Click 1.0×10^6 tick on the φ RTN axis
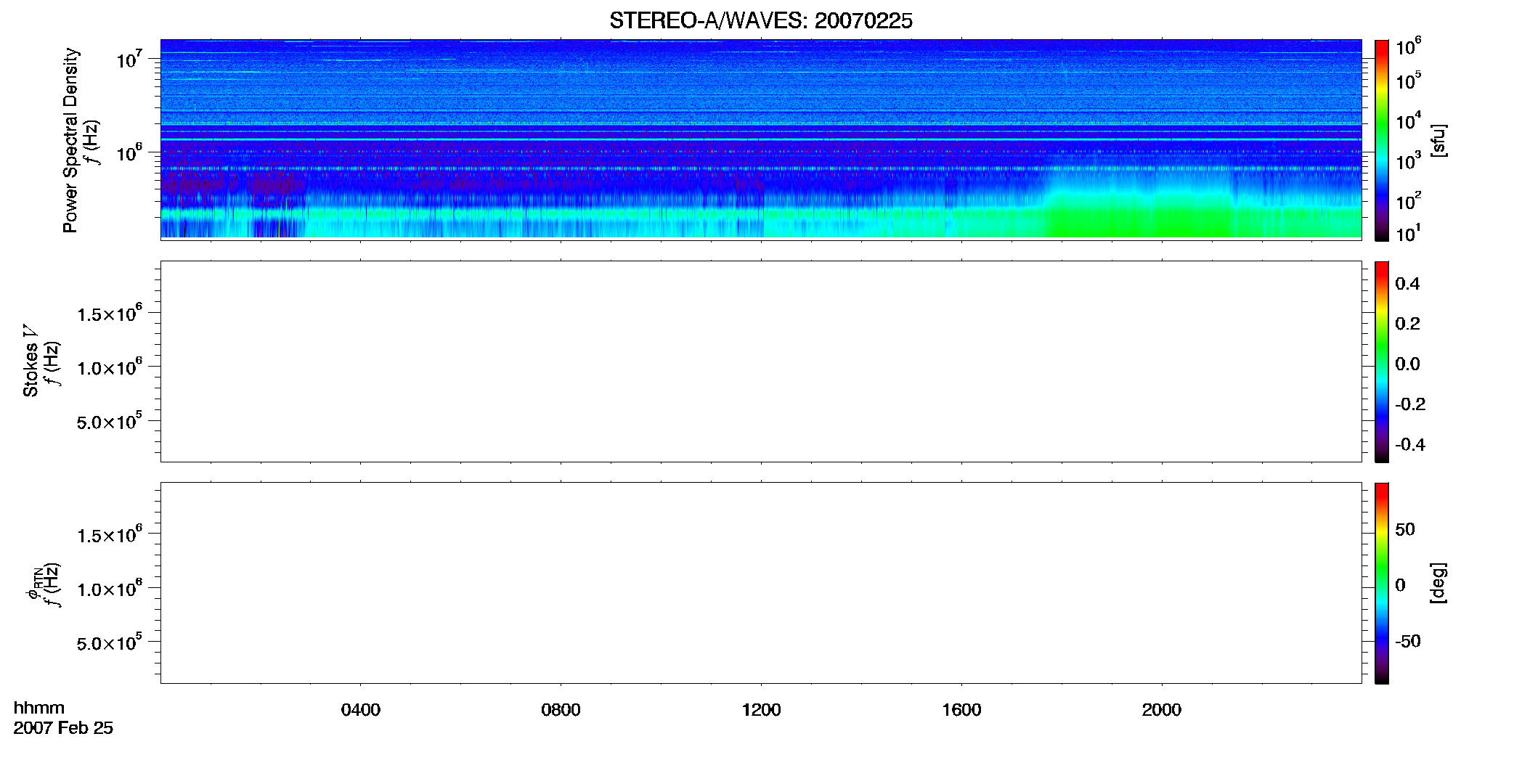The image size is (1522, 784). point(110,589)
